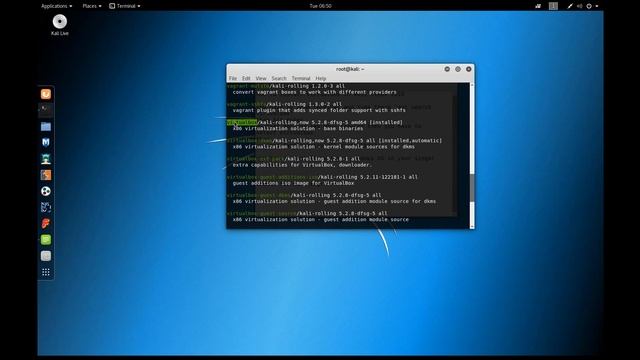Open the clock showing Tue 06:50
The image size is (640, 360).
coord(320,6)
